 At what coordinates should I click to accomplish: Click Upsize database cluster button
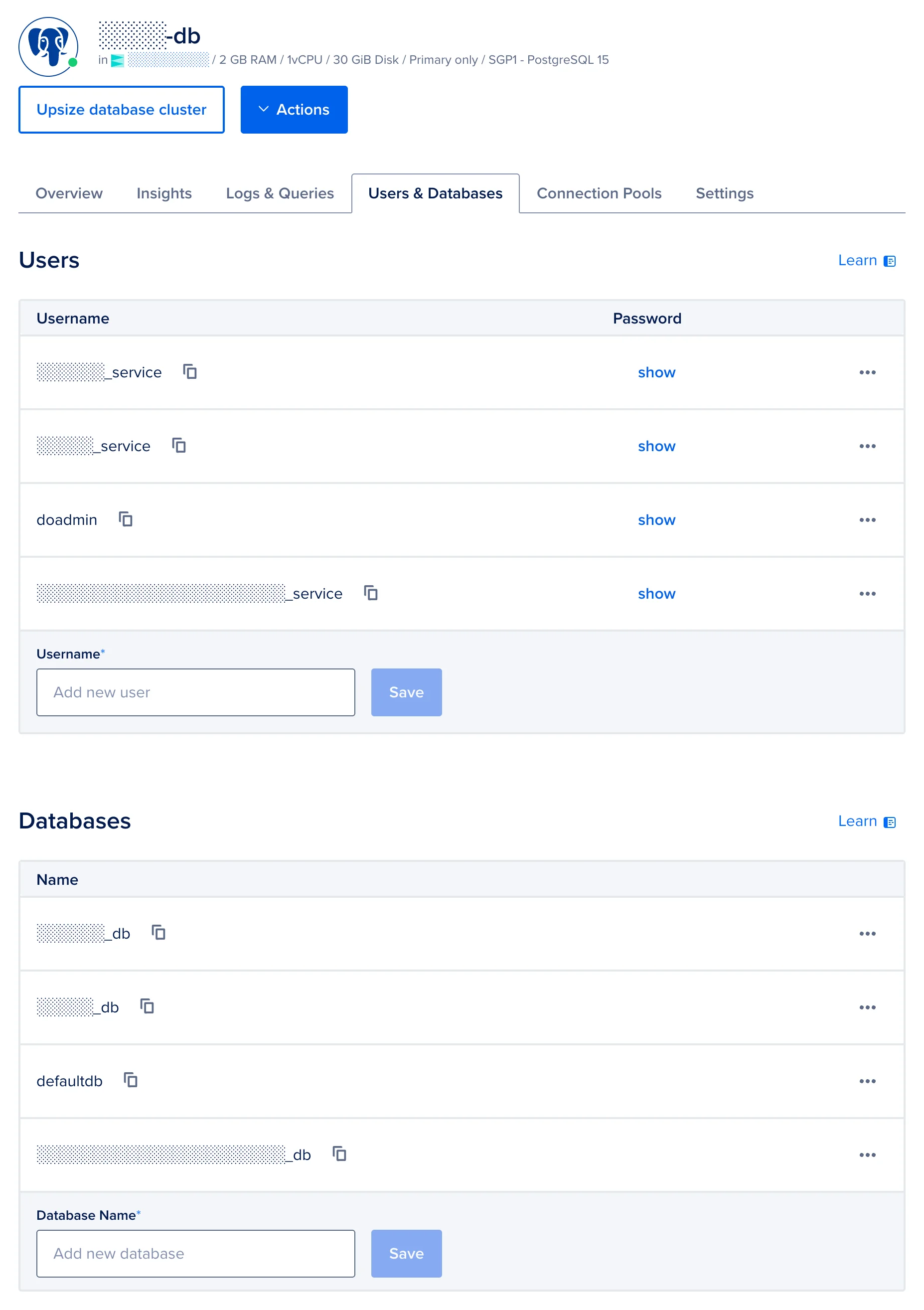click(x=122, y=110)
